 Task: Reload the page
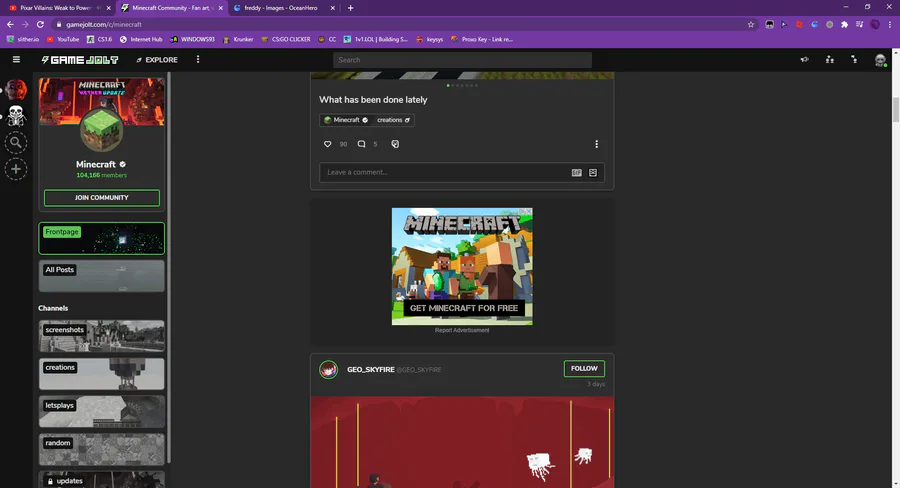[x=40, y=25]
